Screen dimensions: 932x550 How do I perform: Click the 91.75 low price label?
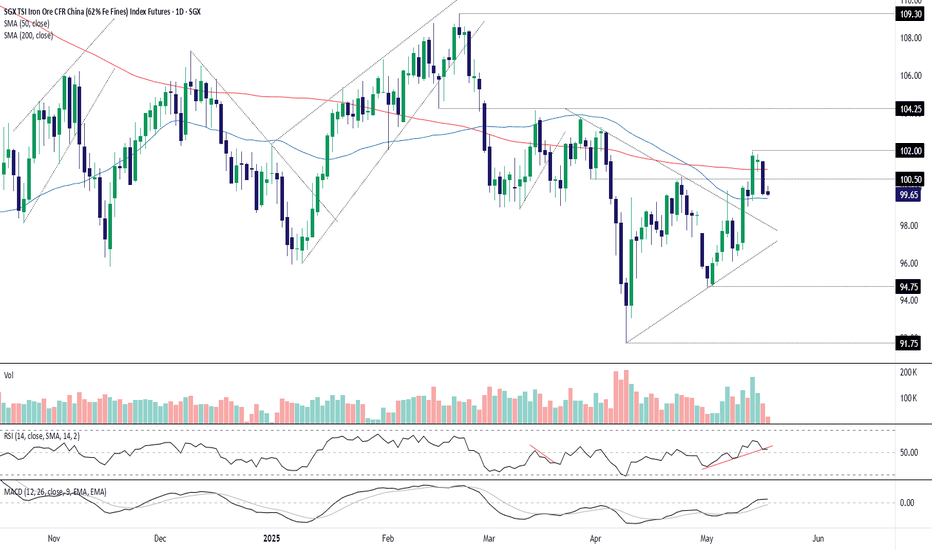(x=909, y=343)
